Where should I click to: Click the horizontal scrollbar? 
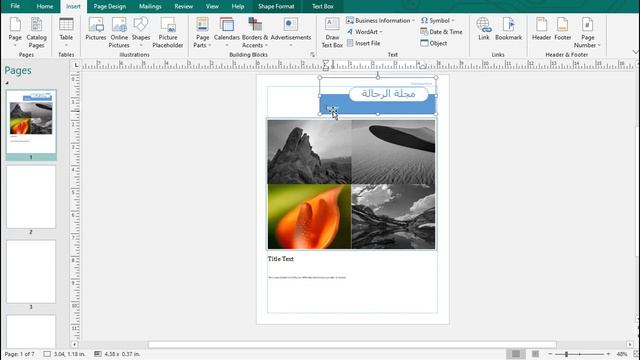click(x=352, y=345)
